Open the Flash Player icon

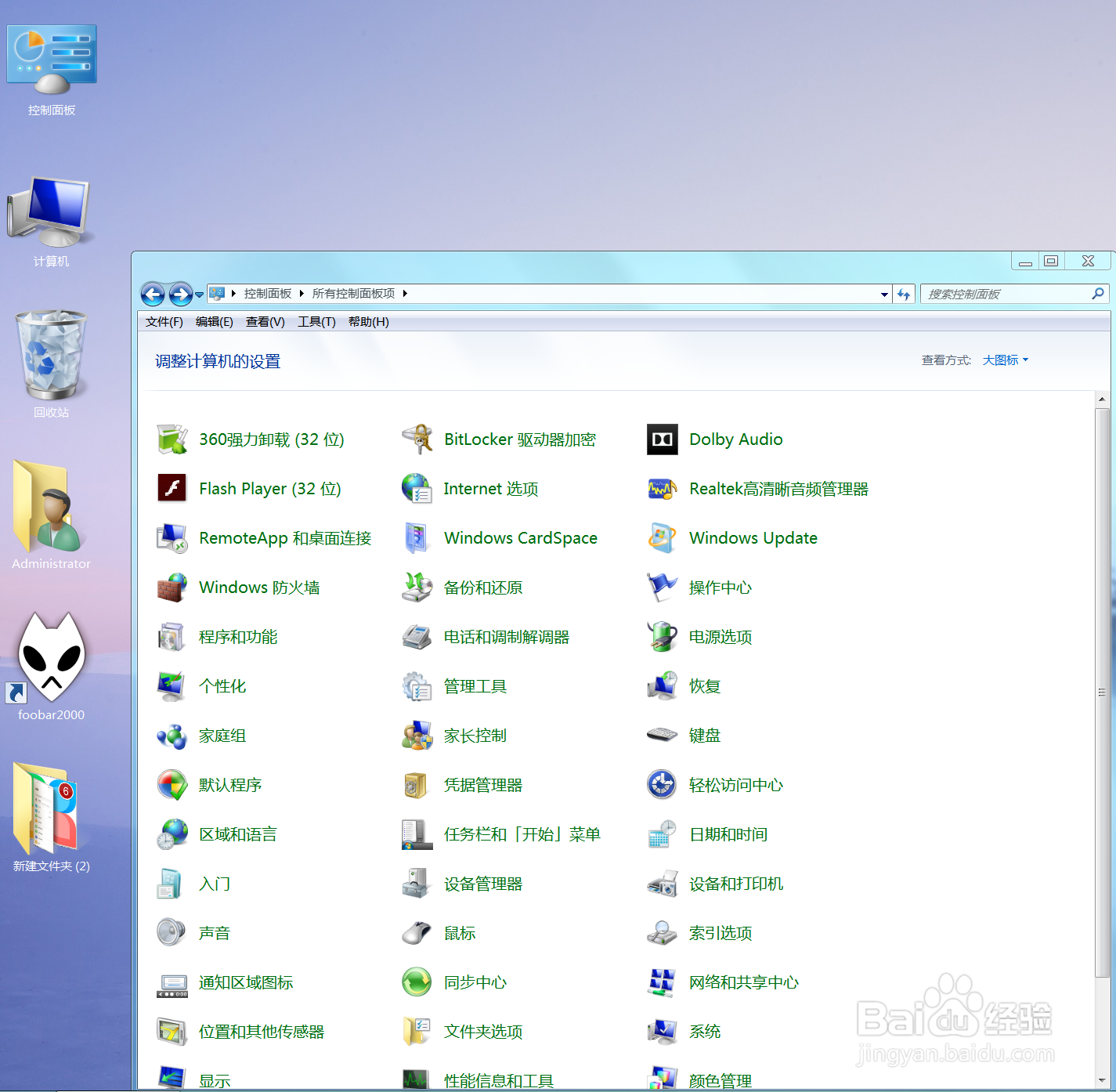tap(172, 489)
